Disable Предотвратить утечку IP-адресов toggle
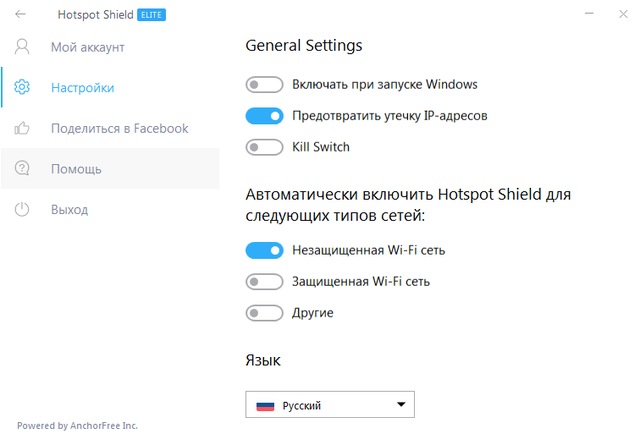Screen dimensions: 640x445 click(x=264, y=116)
